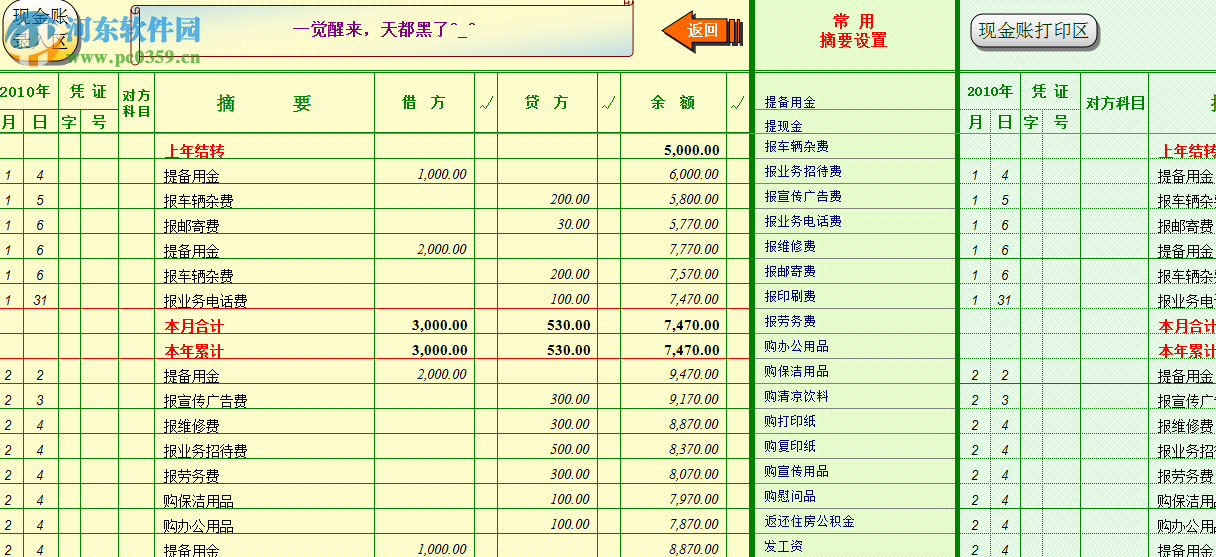Click the checkmark column header after 贷方
1216x557 pixels.
click(x=610, y=103)
